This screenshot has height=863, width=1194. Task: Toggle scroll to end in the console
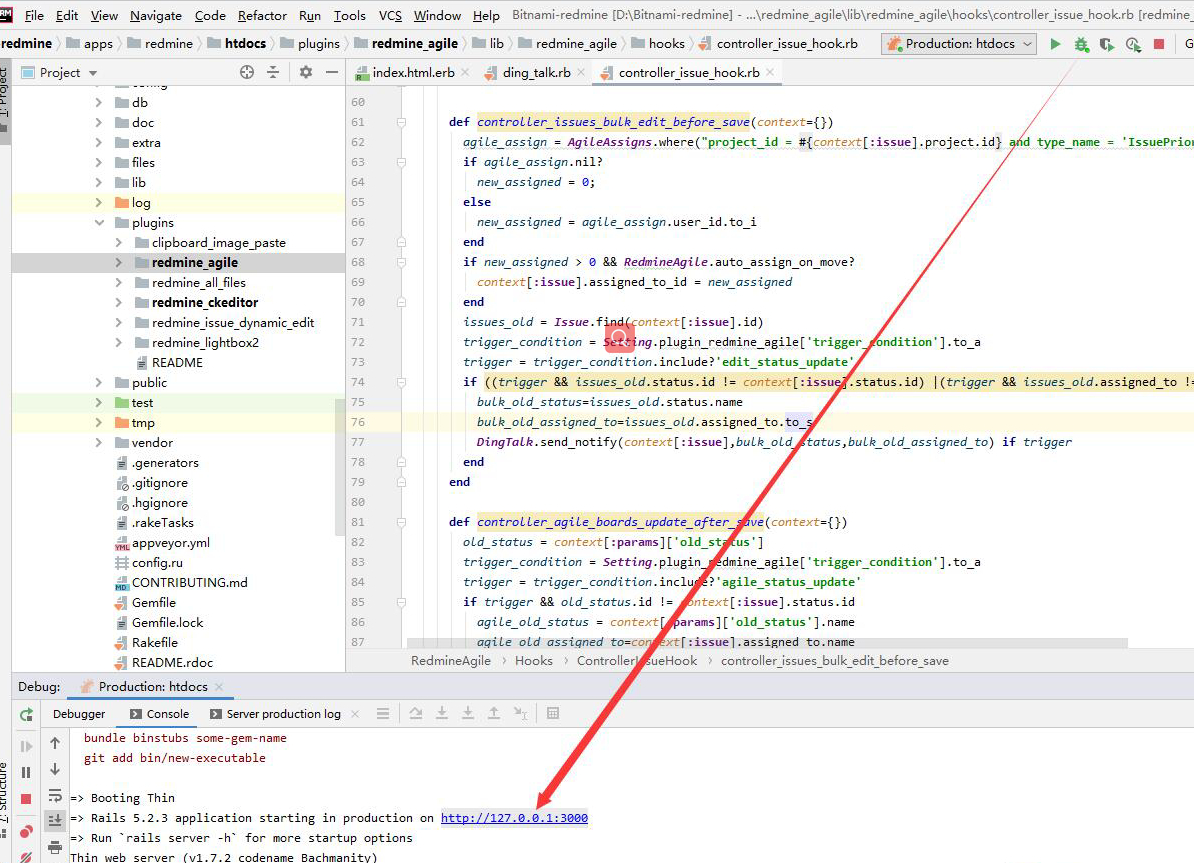[55, 820]
